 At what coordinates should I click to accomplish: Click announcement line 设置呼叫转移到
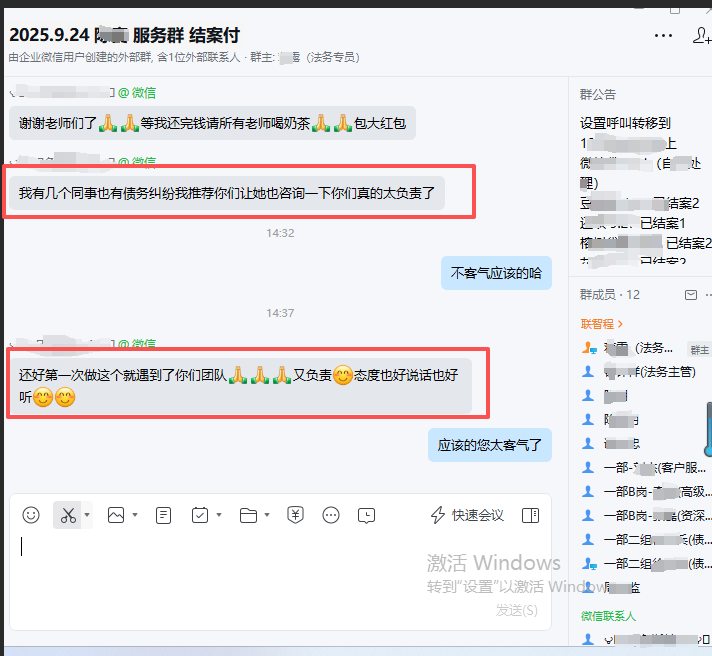coord(625,123)
